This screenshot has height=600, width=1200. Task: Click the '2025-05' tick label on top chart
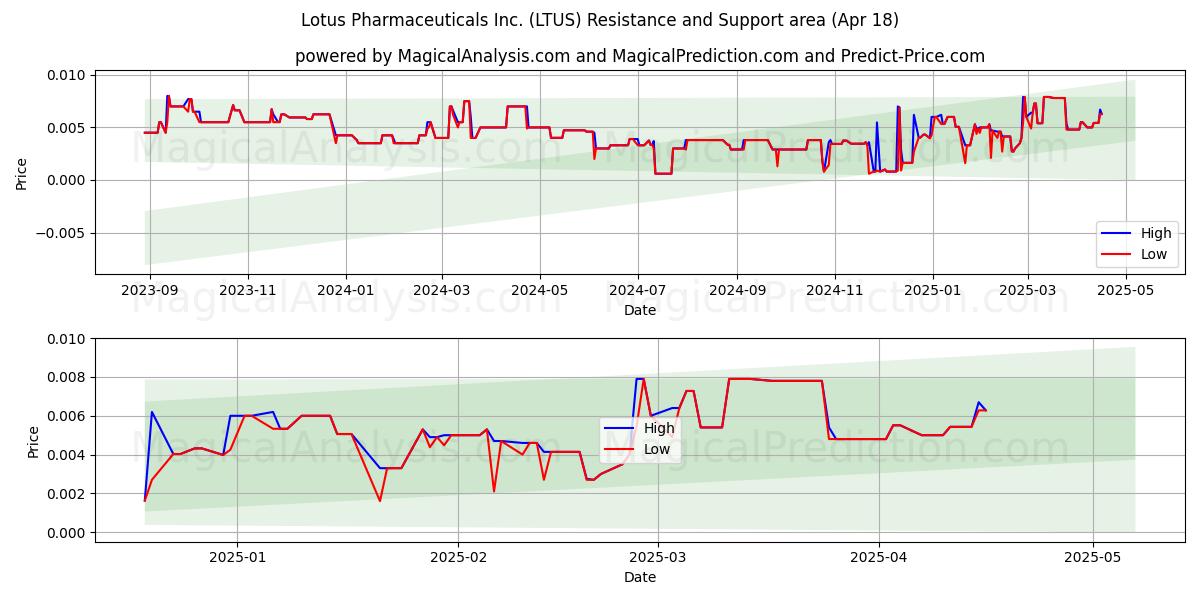point(1125,290)
